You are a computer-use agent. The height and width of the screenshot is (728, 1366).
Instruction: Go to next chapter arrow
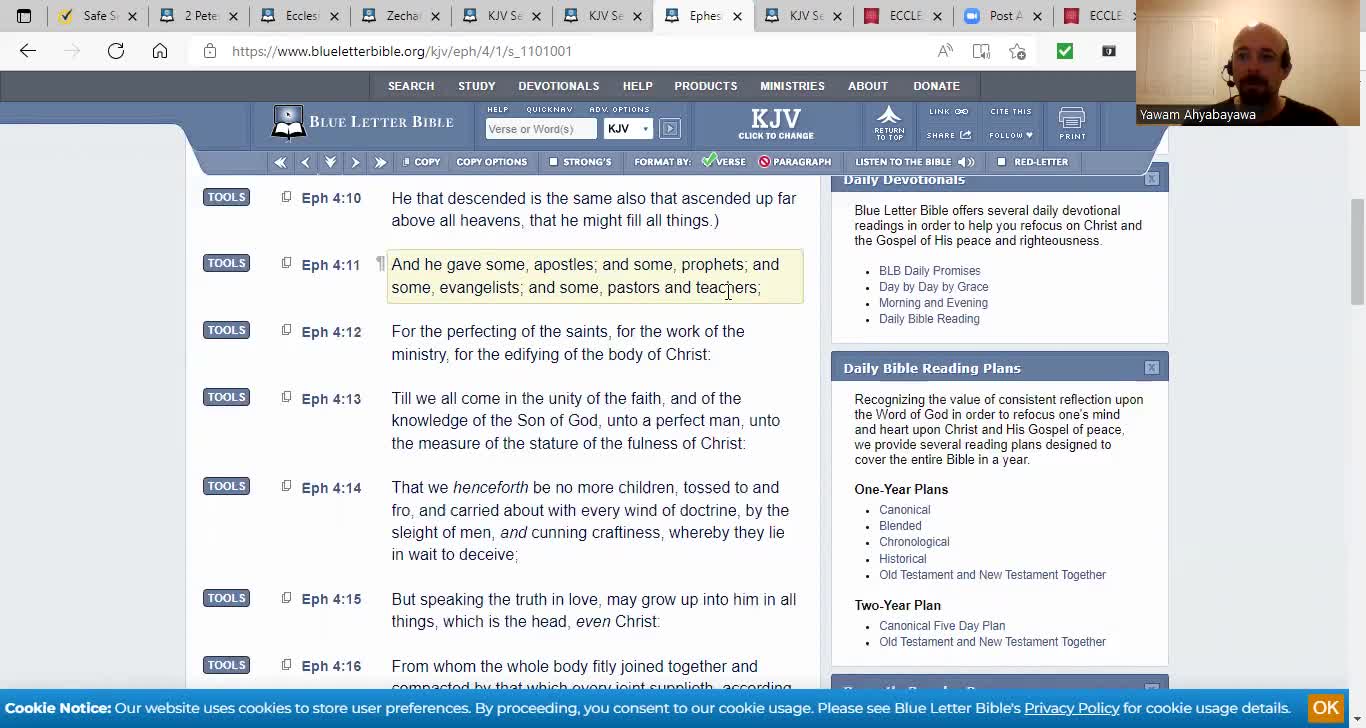pos(355,162)
